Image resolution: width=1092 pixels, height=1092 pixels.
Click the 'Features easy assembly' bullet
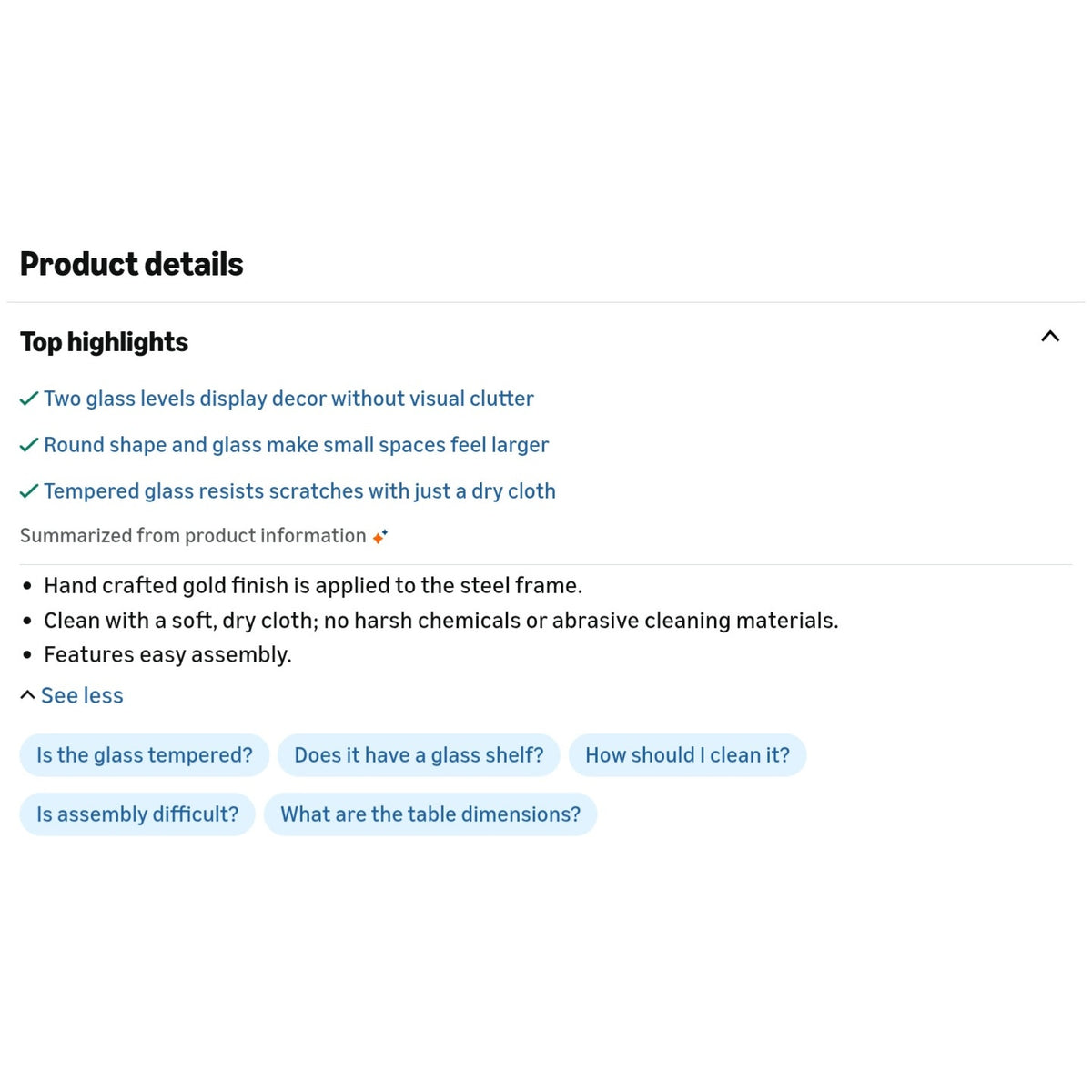[167, 654]
